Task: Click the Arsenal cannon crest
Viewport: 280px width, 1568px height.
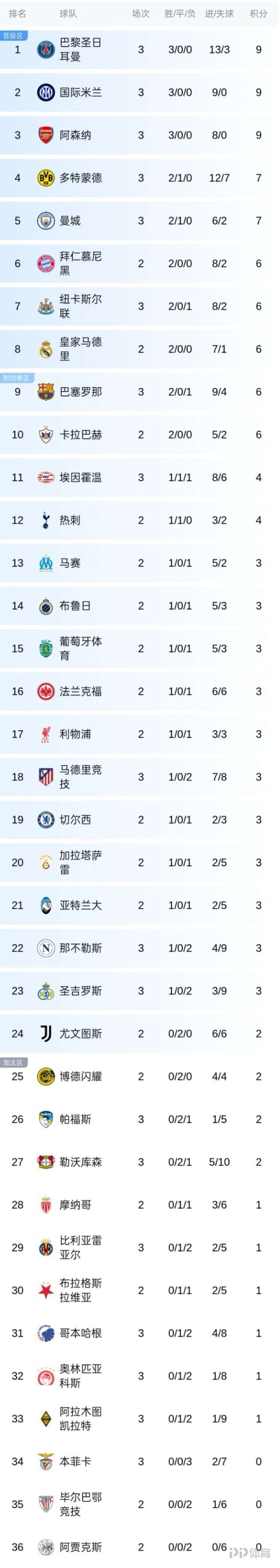Action: tap(45, 135)
